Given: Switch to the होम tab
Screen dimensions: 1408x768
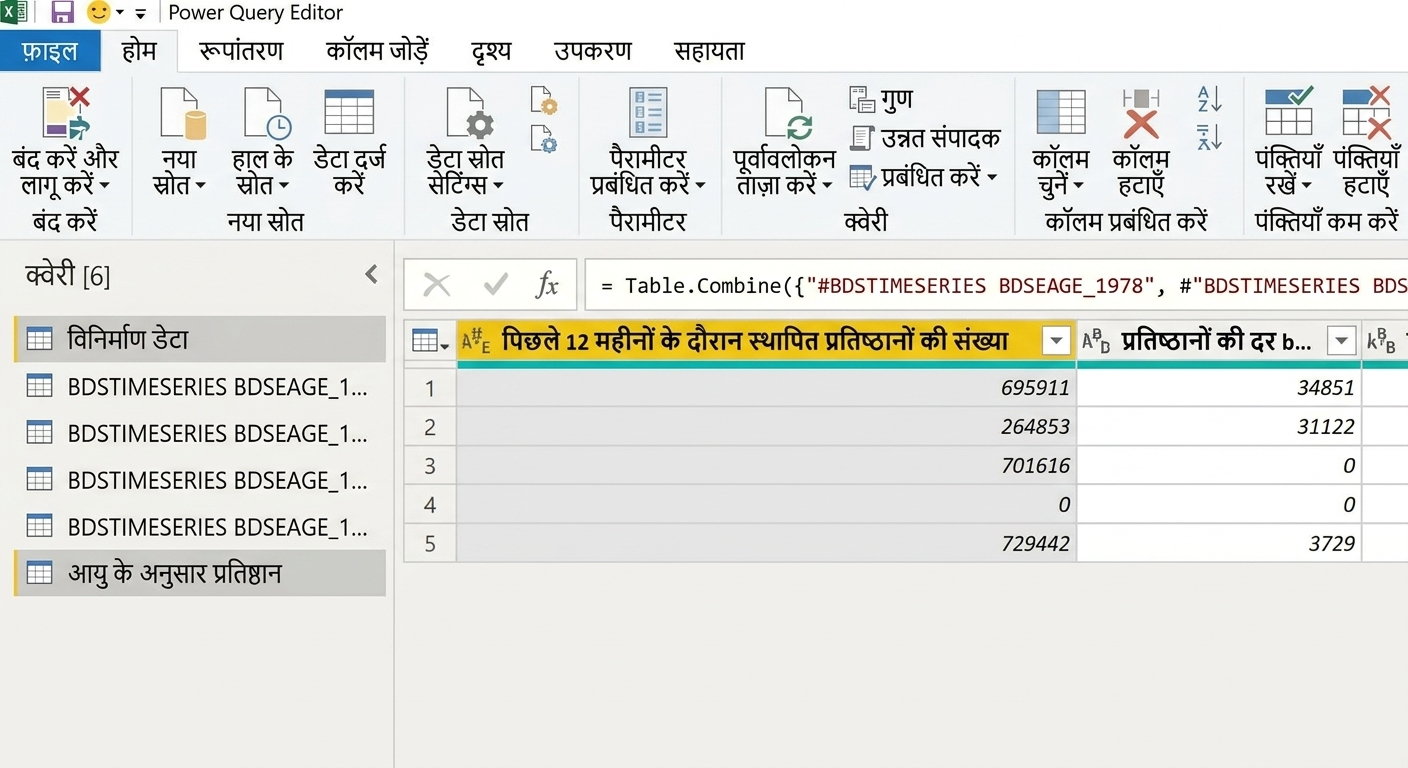Looking at the screenshot, I should pos(139,51).
